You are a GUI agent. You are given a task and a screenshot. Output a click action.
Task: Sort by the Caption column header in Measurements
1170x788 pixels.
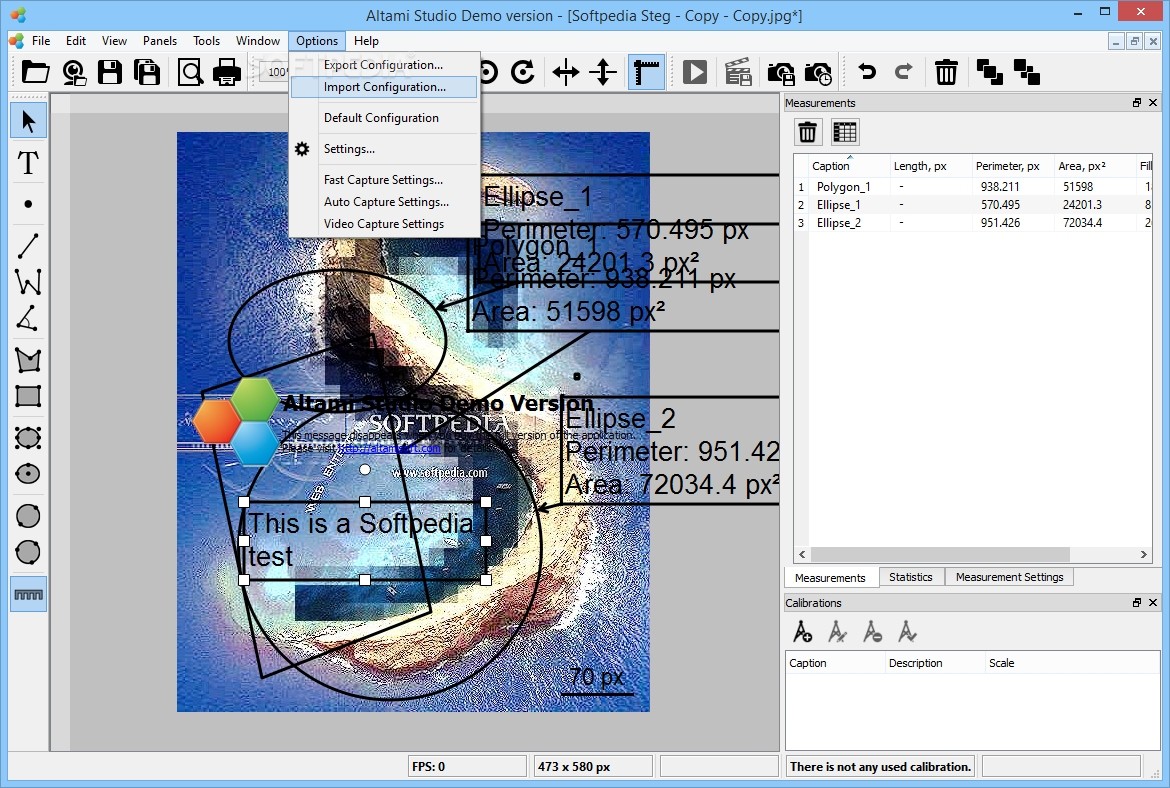point(849,166)
